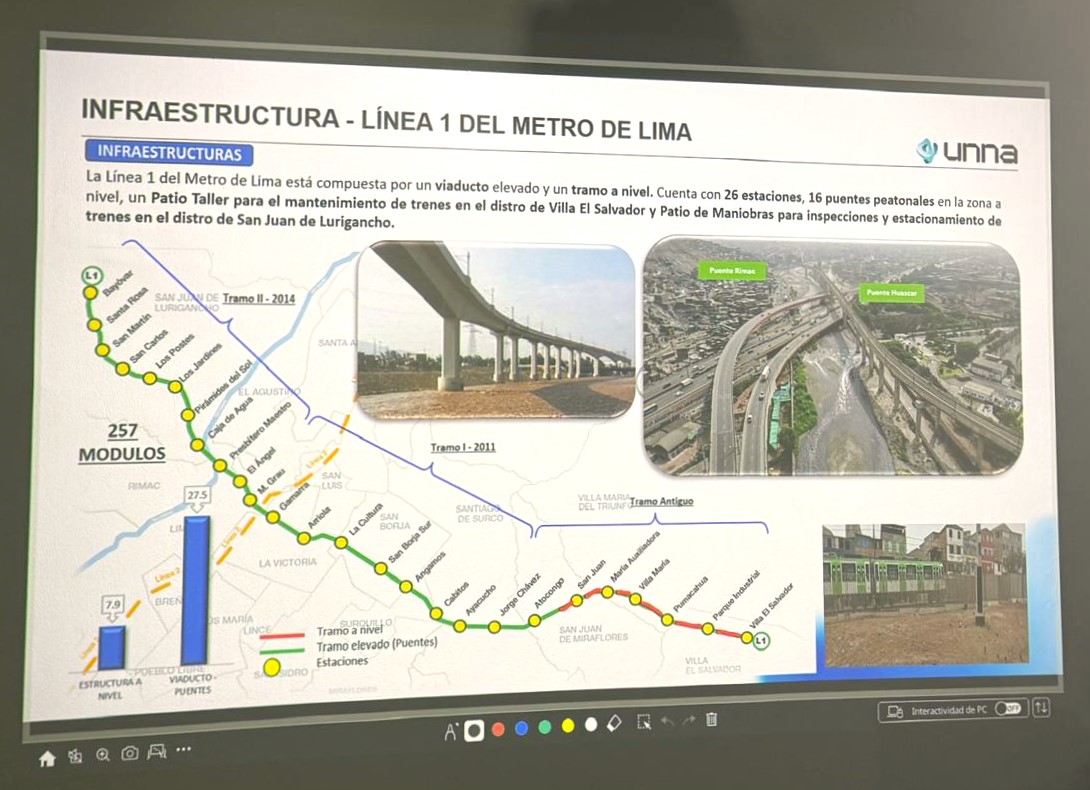This screenshot has width=1090, height=790.
Task: Undo the last annotation
Action: point(667,720)
